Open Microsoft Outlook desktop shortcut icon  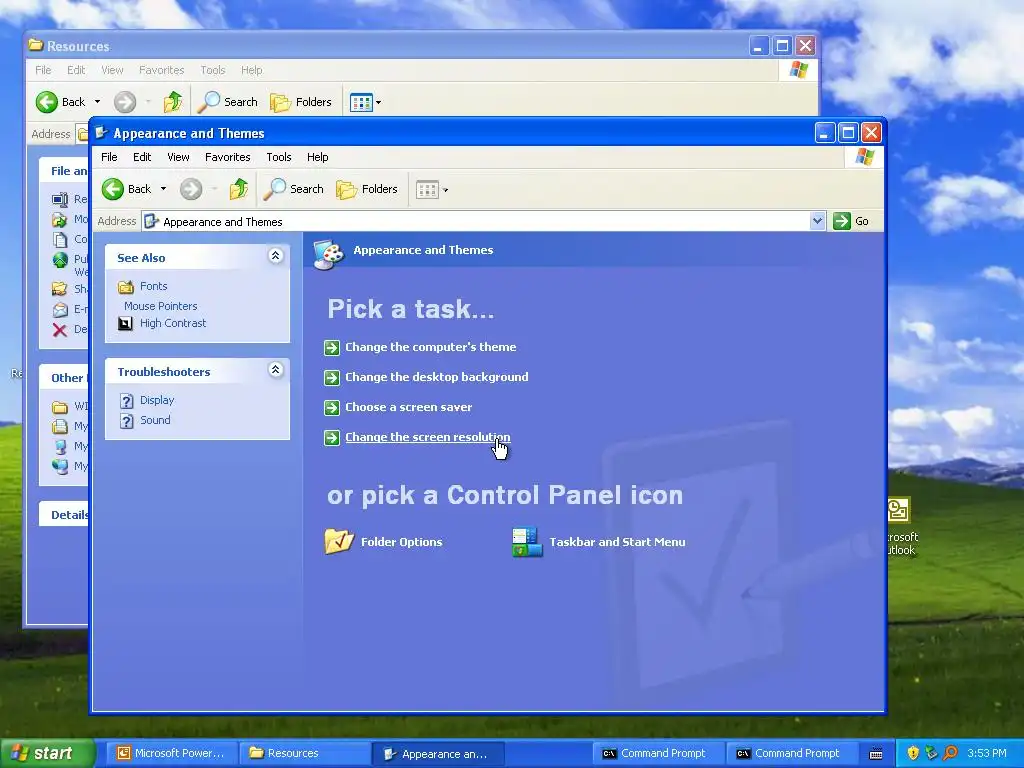899,510
